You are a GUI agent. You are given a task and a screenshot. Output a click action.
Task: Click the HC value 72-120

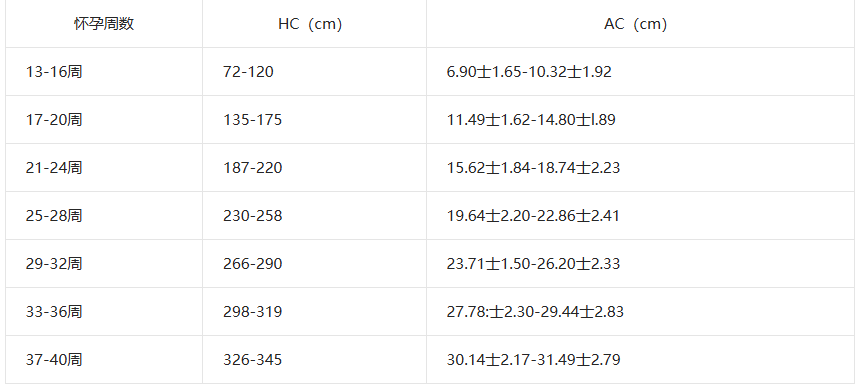(x=248, y=72)
